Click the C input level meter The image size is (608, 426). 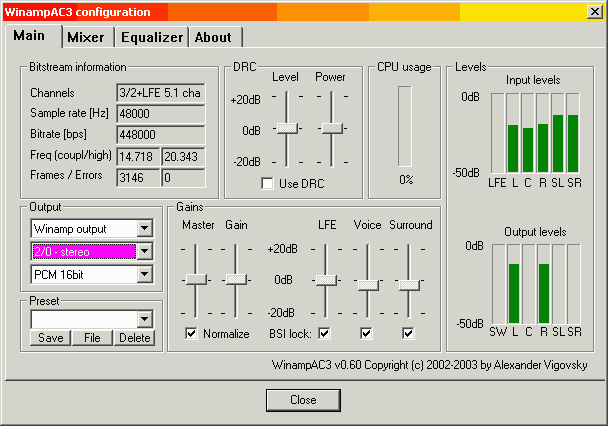click(528, 133)
